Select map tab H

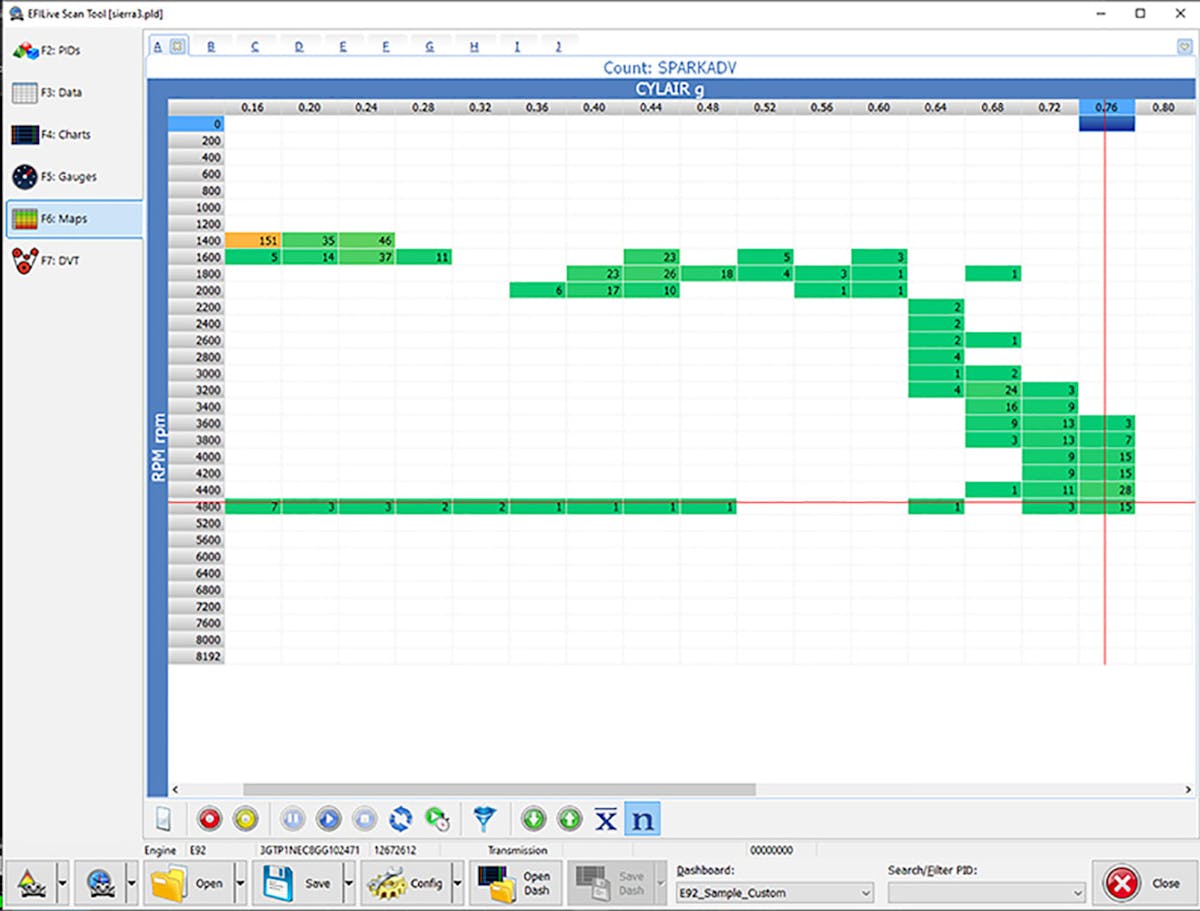474,46
